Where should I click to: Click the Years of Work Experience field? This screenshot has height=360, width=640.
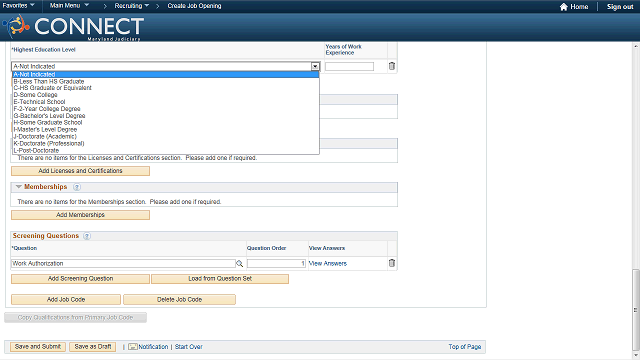[x=349, y=66]
